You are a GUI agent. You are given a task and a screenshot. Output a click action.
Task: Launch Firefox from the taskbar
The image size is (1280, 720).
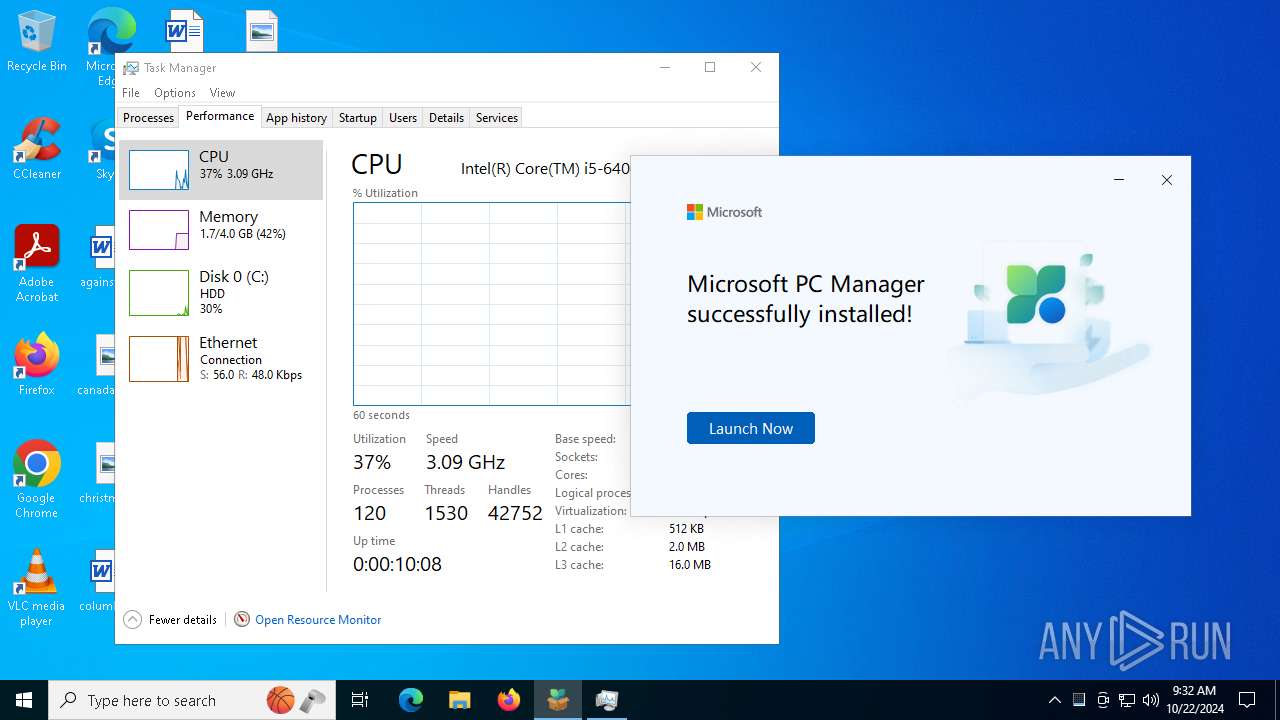point(509,700)
